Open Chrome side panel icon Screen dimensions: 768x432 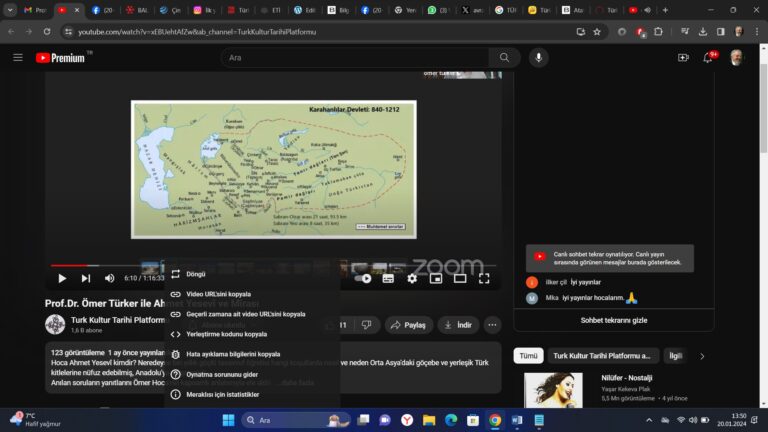pos(720,32)
